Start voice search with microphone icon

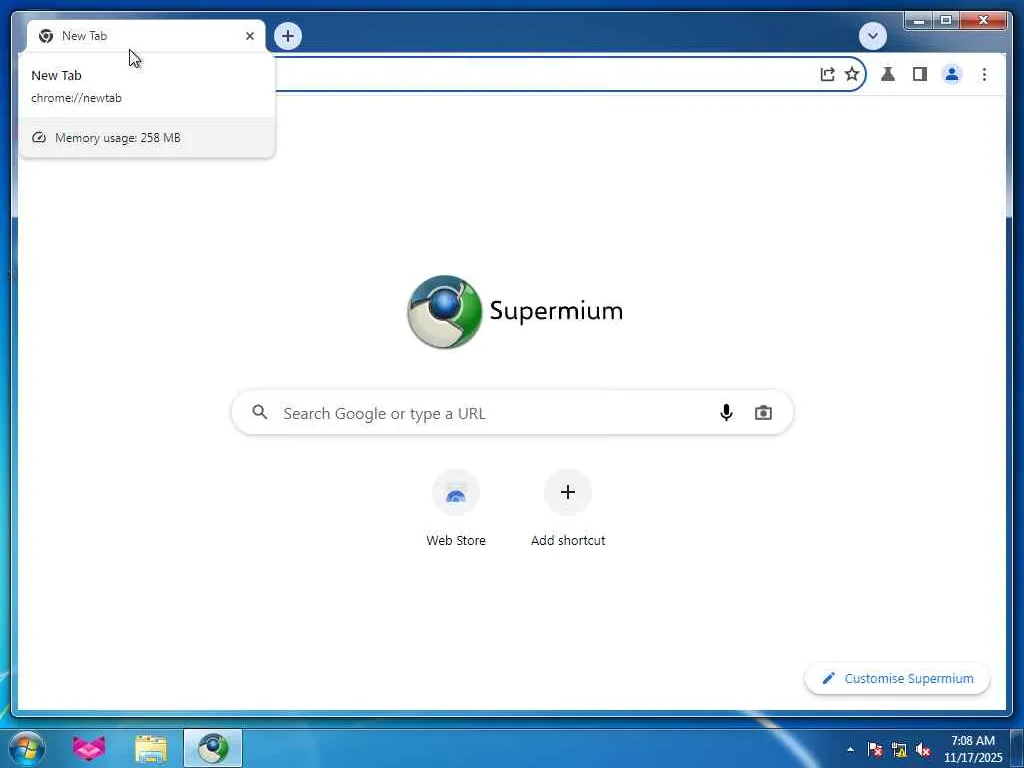click(726, 413)
